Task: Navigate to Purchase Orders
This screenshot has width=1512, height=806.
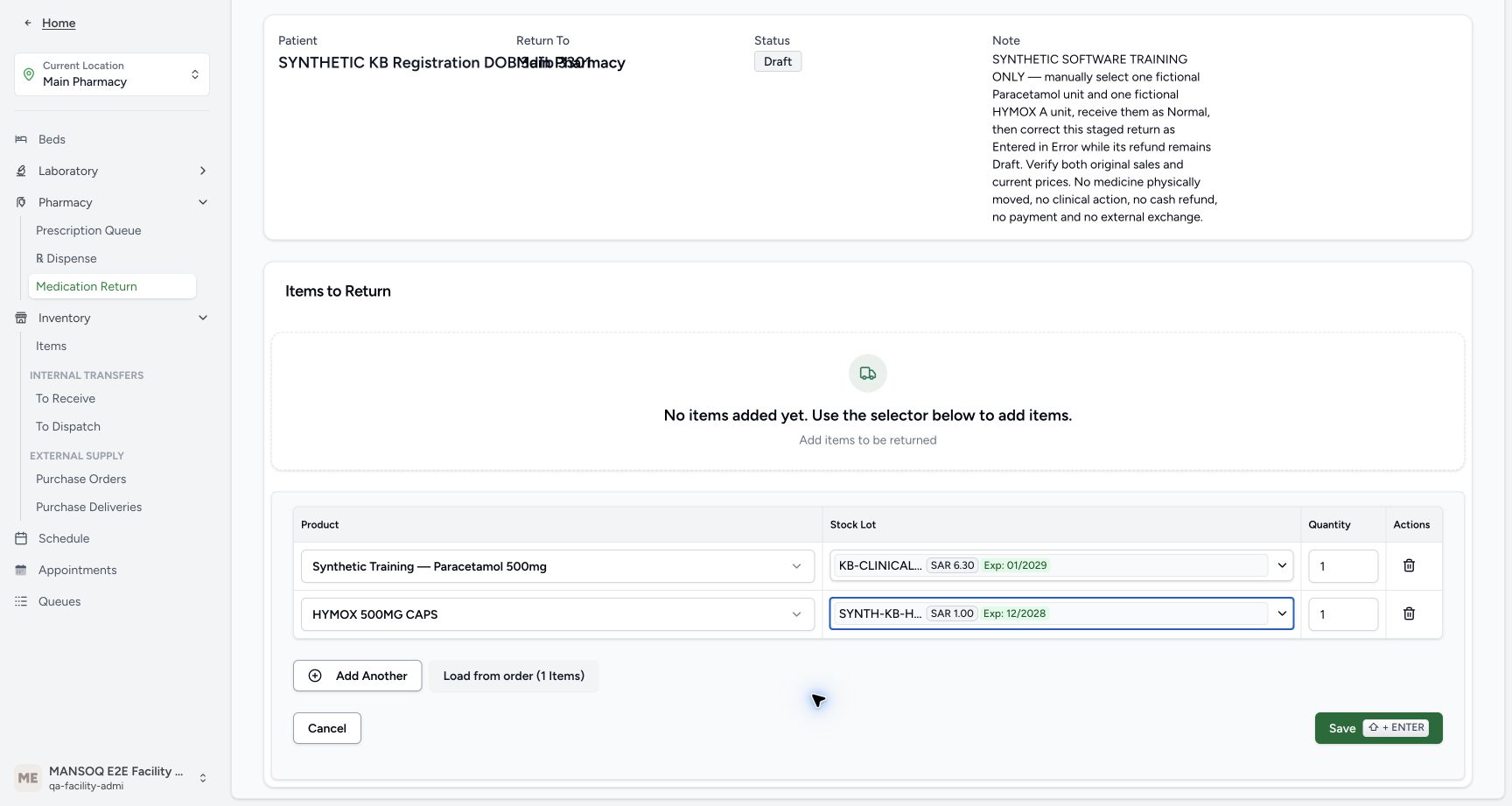Action: coord(80,479)
